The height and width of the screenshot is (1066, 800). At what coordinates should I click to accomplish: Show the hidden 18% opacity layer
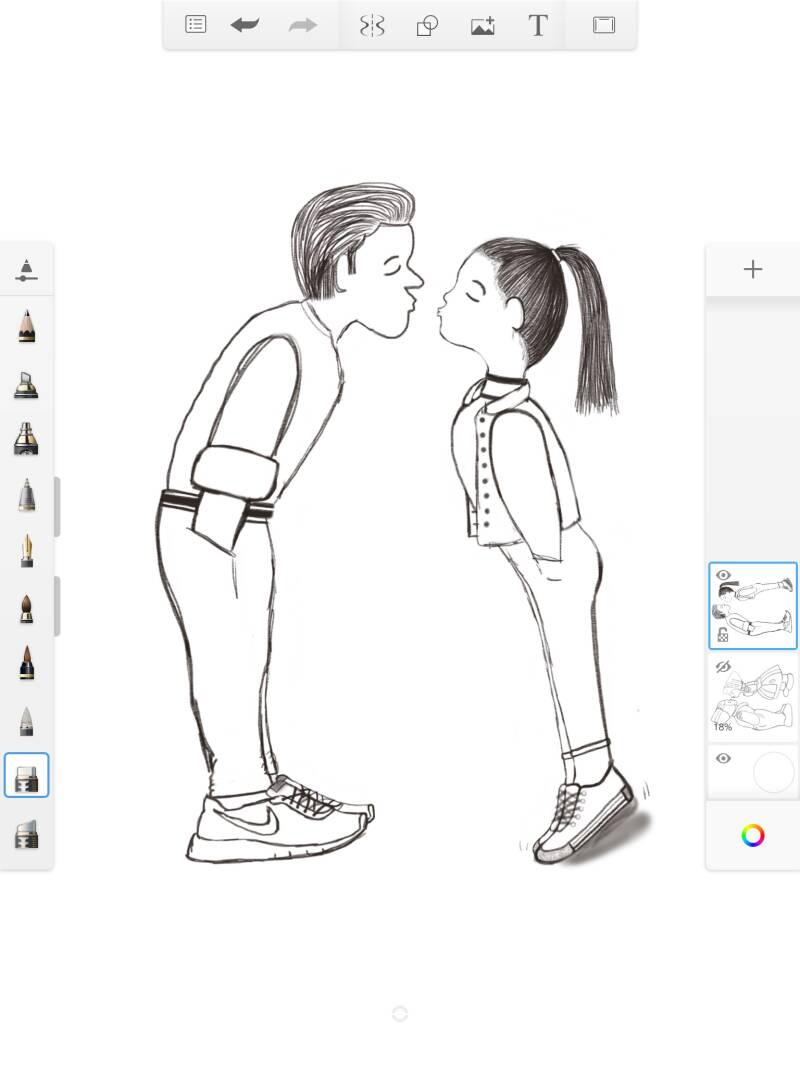723,666
